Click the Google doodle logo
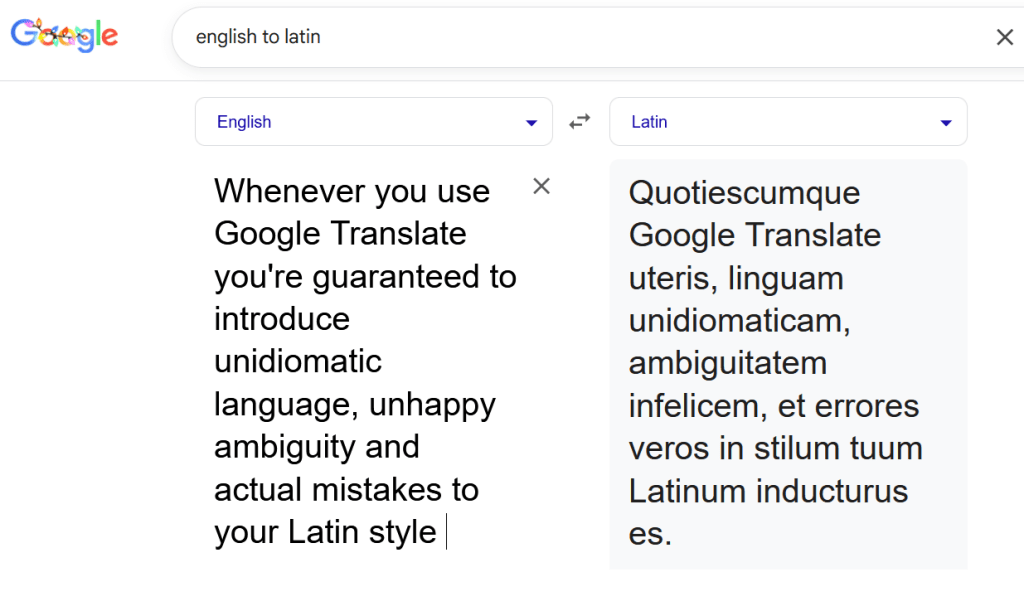Image resolution: width=1024 pixels, height=611 pixels. [x=64, y=36]
